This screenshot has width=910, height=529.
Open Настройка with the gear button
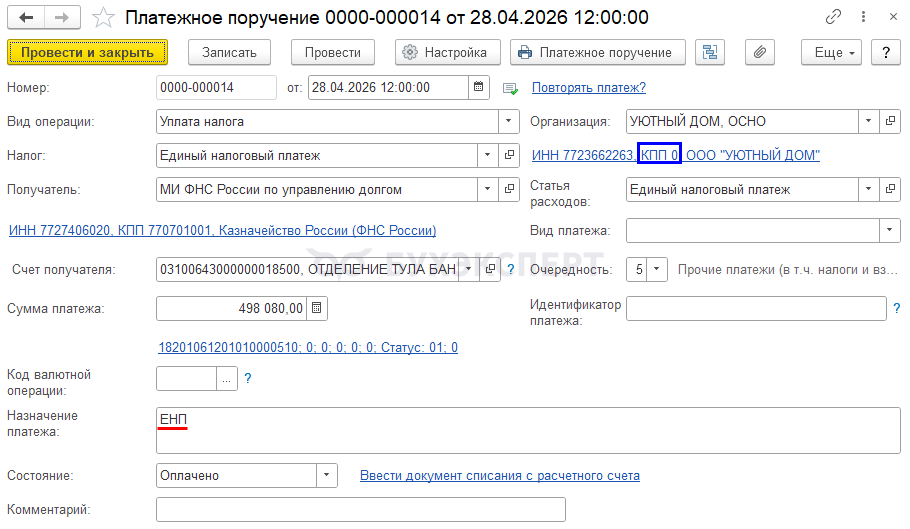447,52
